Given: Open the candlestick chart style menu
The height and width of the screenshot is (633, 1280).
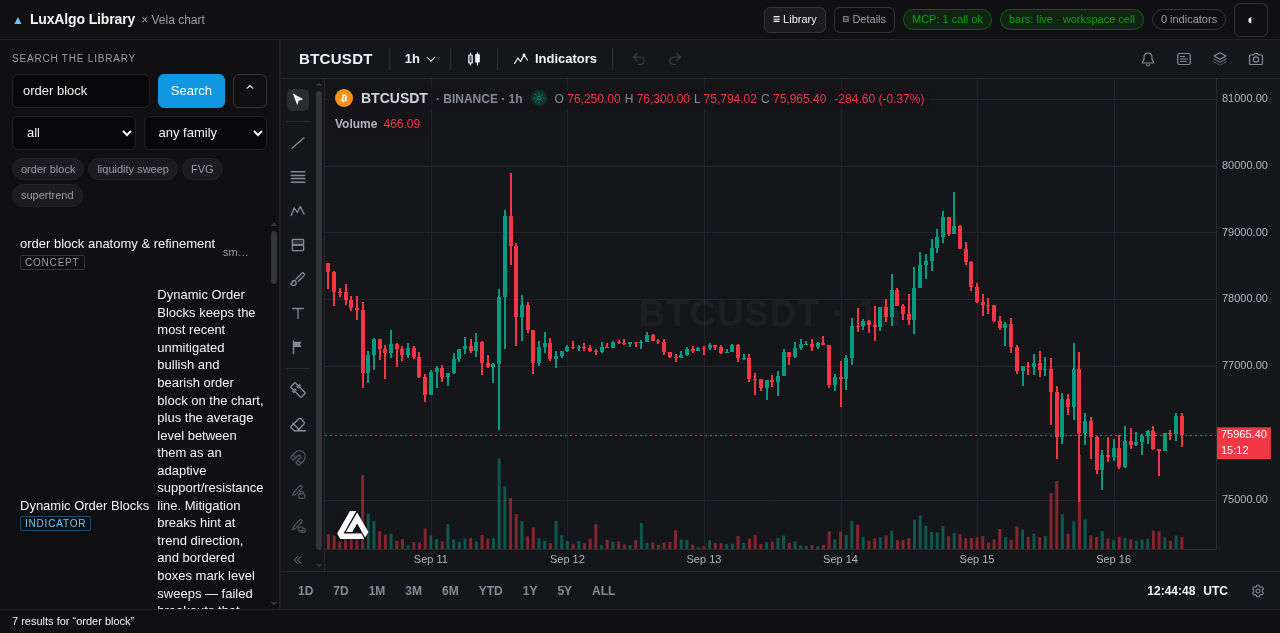Looking at the screenshot, I should [474, 59].
